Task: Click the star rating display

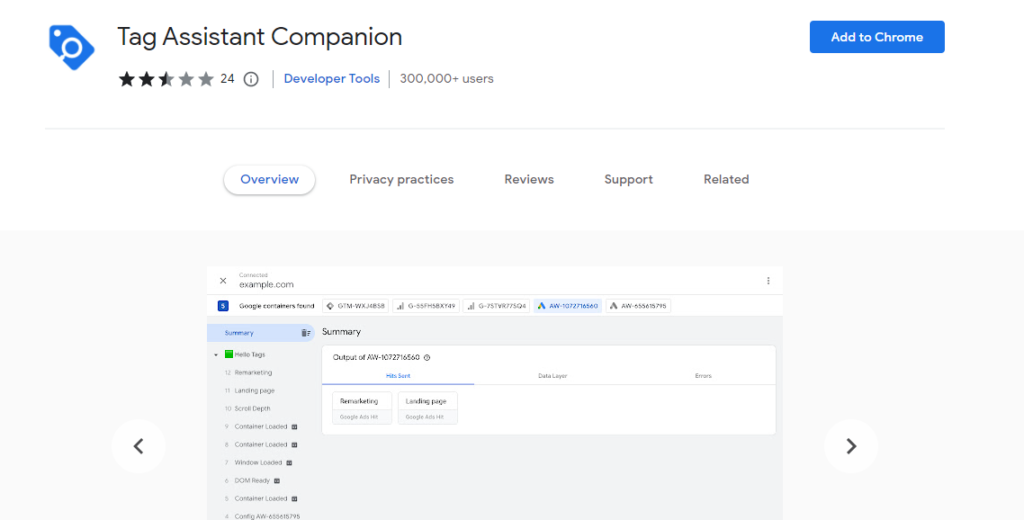Action: coord(167,79)
